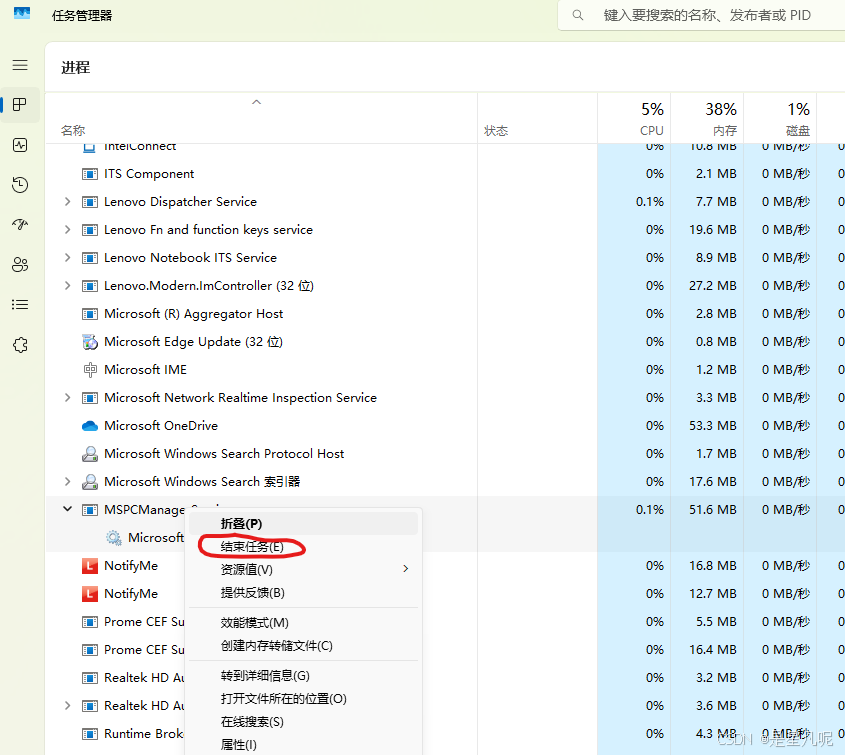Click the 53.3 MB memory cell
The image size is (845, 755).
pyautogui.click(x=708, y=426)
